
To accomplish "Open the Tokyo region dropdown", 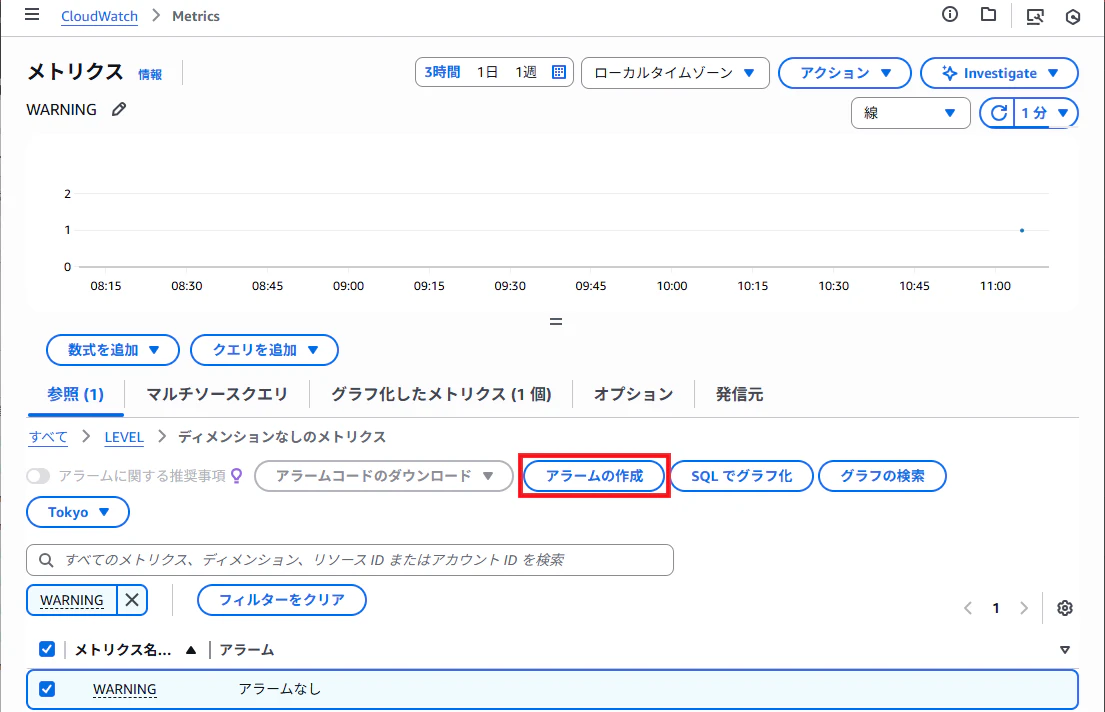I will pos(78,512).
